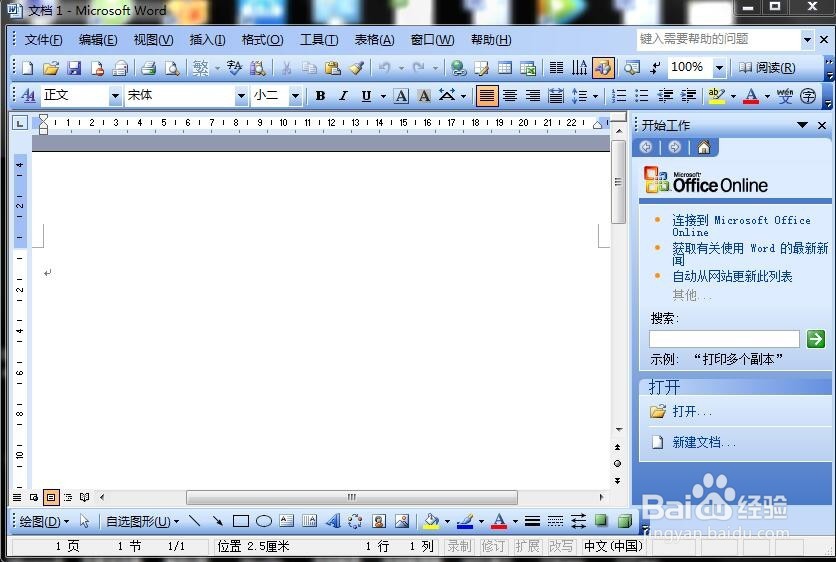The image size is (836, 562).
Task: Toggle Underline formatting
Action: (366, 96)
